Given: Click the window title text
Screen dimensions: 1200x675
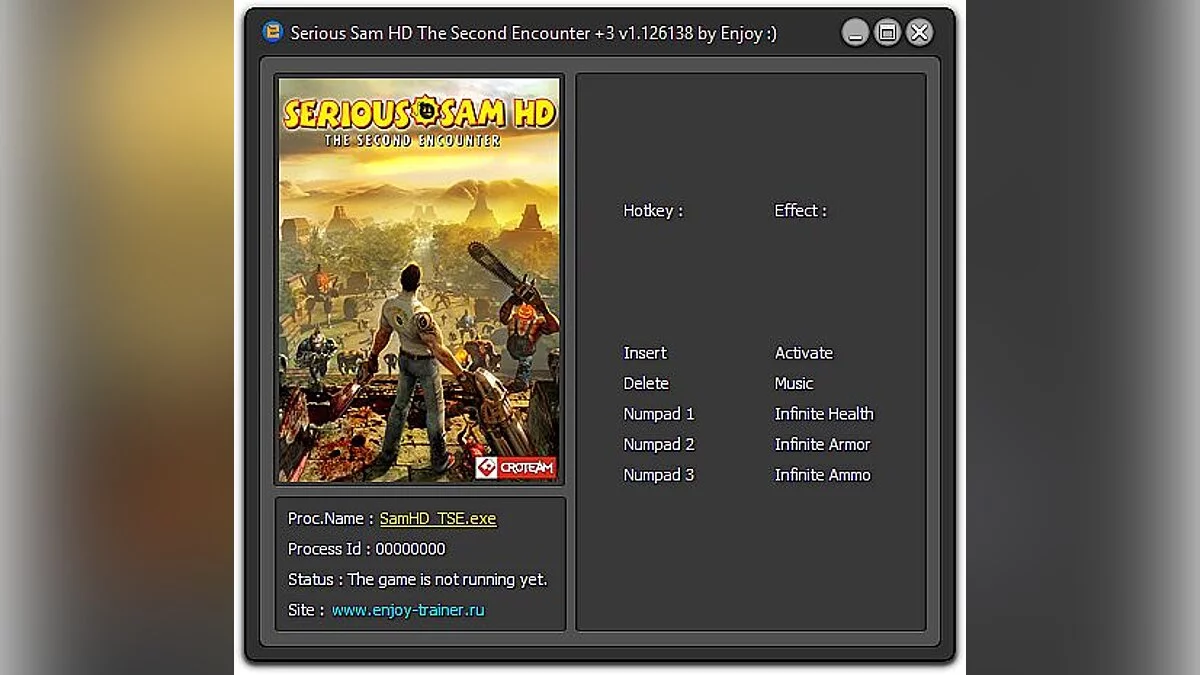Looking at the screenshot, I should click(533, 33).
